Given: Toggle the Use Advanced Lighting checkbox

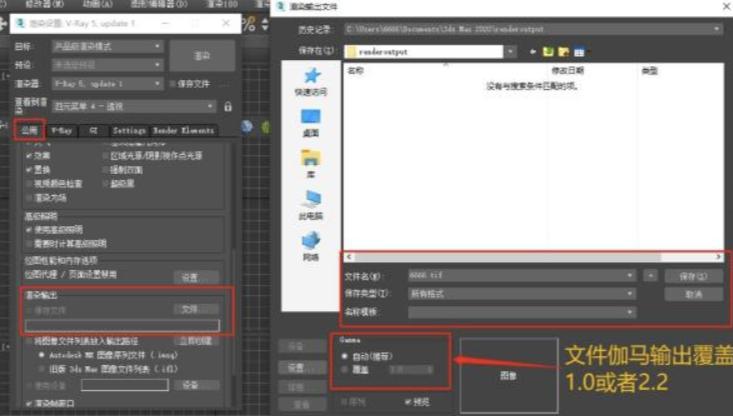Looking at the screenshot, I should (29, 230).
